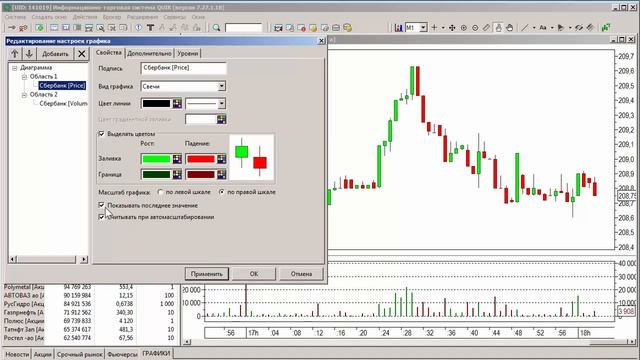Select the Aa text label tool

tap(543, 27)
